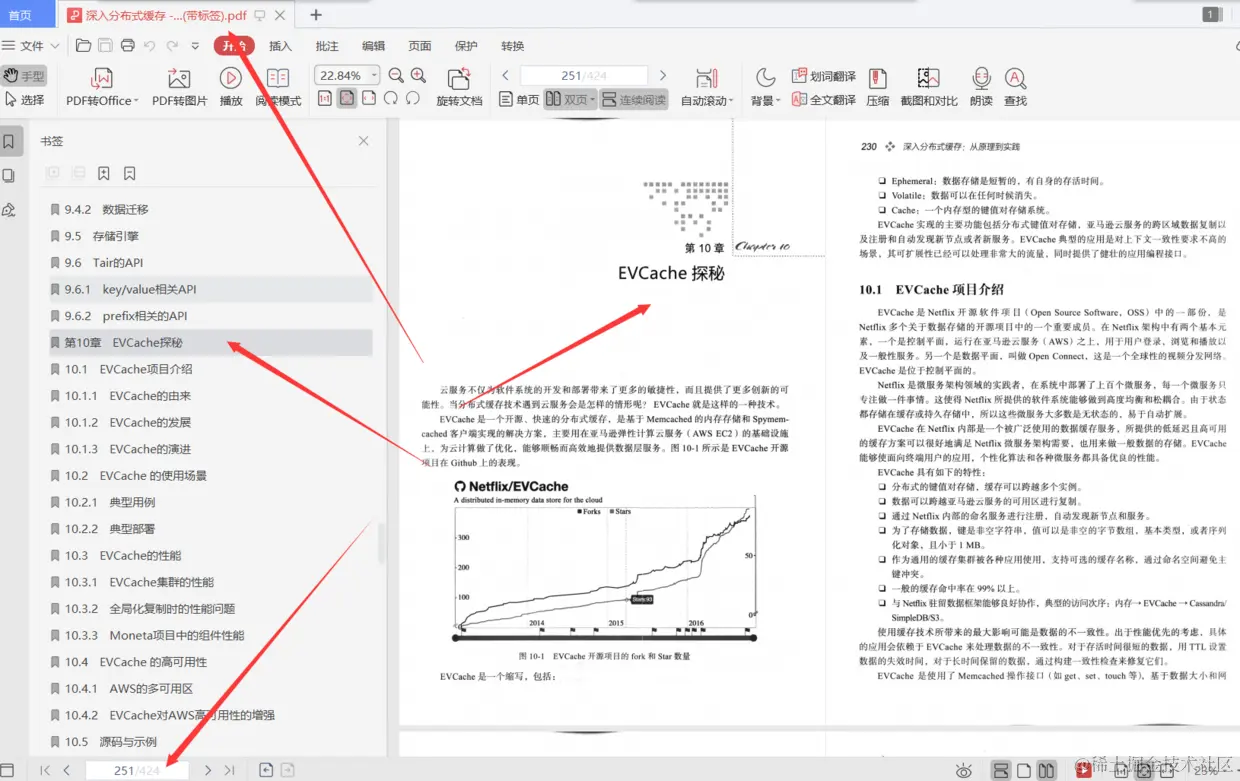Viewport: 1240px width, 781px height.
Task: Click the zoom in magnifier icon
Action: coord(418,76)
